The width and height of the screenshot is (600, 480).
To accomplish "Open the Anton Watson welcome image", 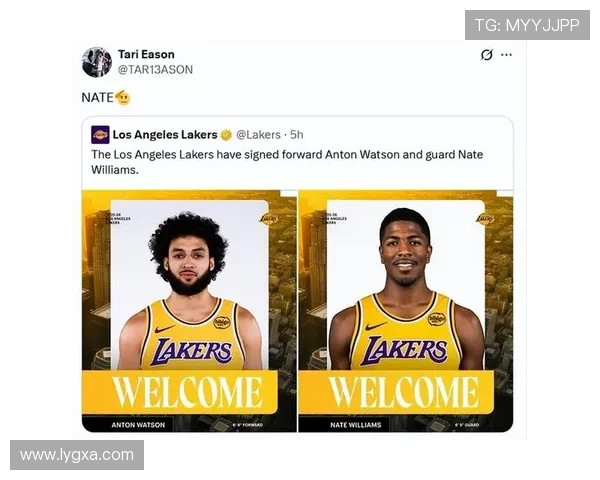I will [189, 311].
